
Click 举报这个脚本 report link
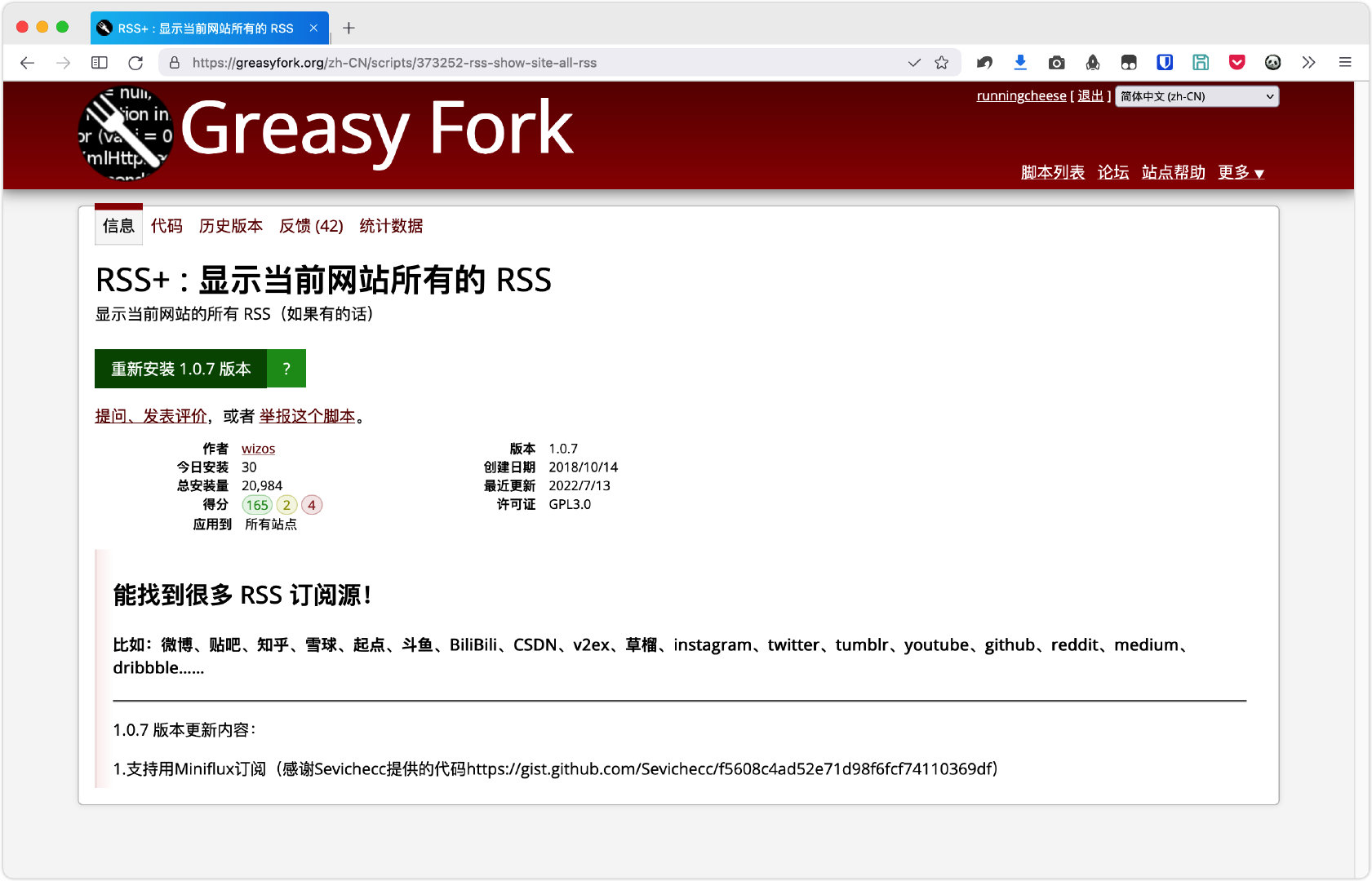click(308, 416)
